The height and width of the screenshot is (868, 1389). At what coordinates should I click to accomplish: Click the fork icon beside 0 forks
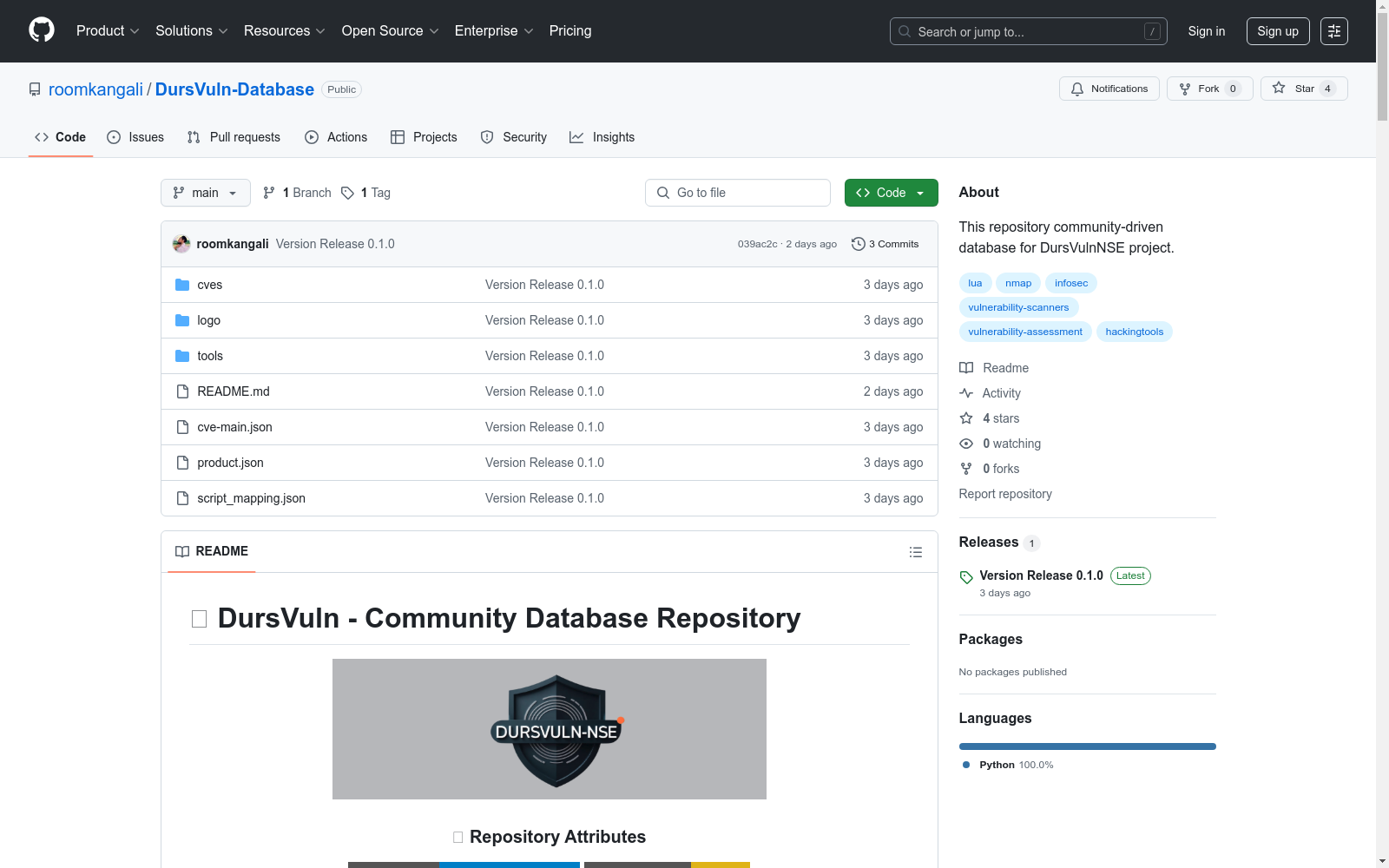pos(966,469)
